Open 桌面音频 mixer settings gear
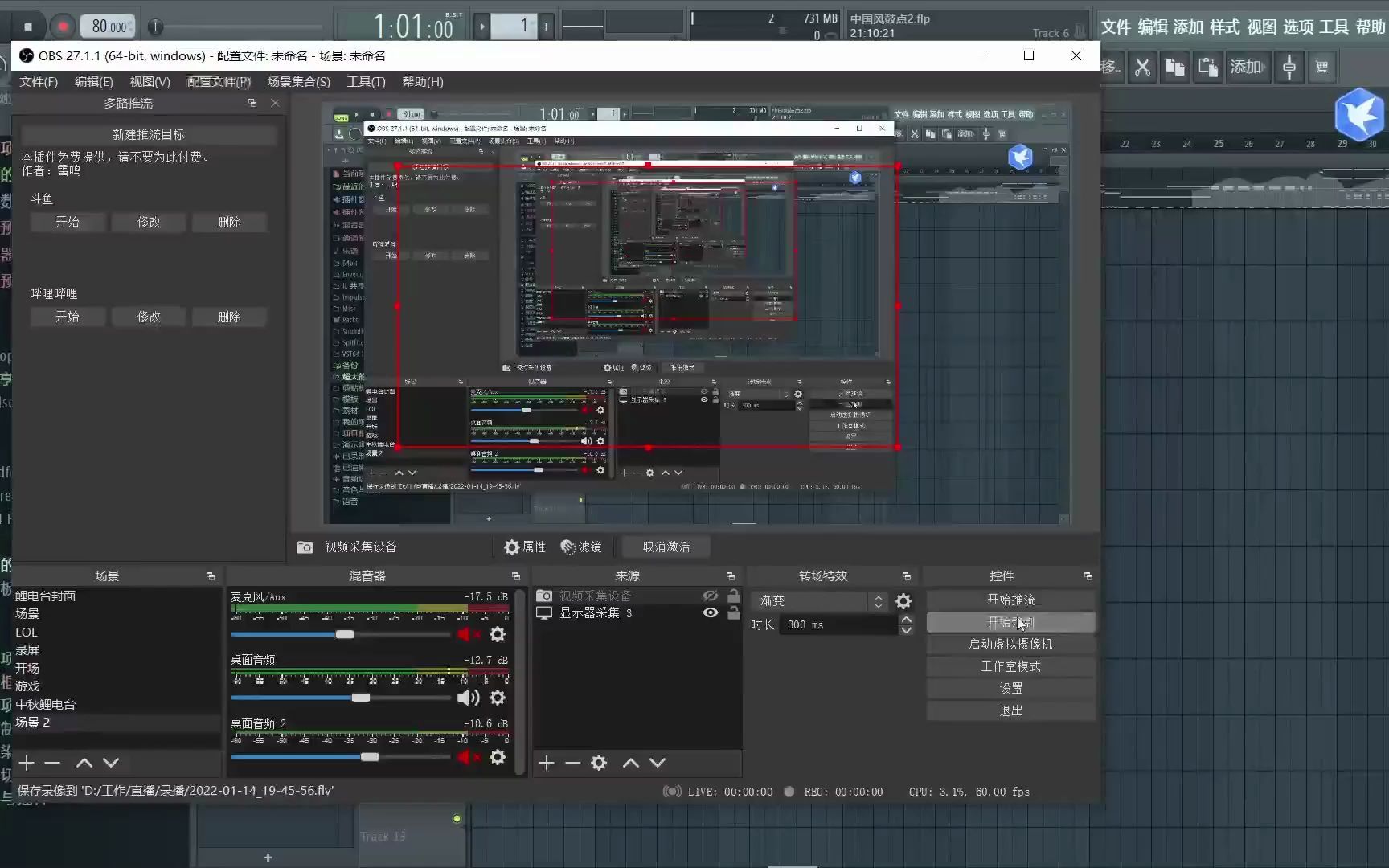1389x868 pixels. pos(498,698)
